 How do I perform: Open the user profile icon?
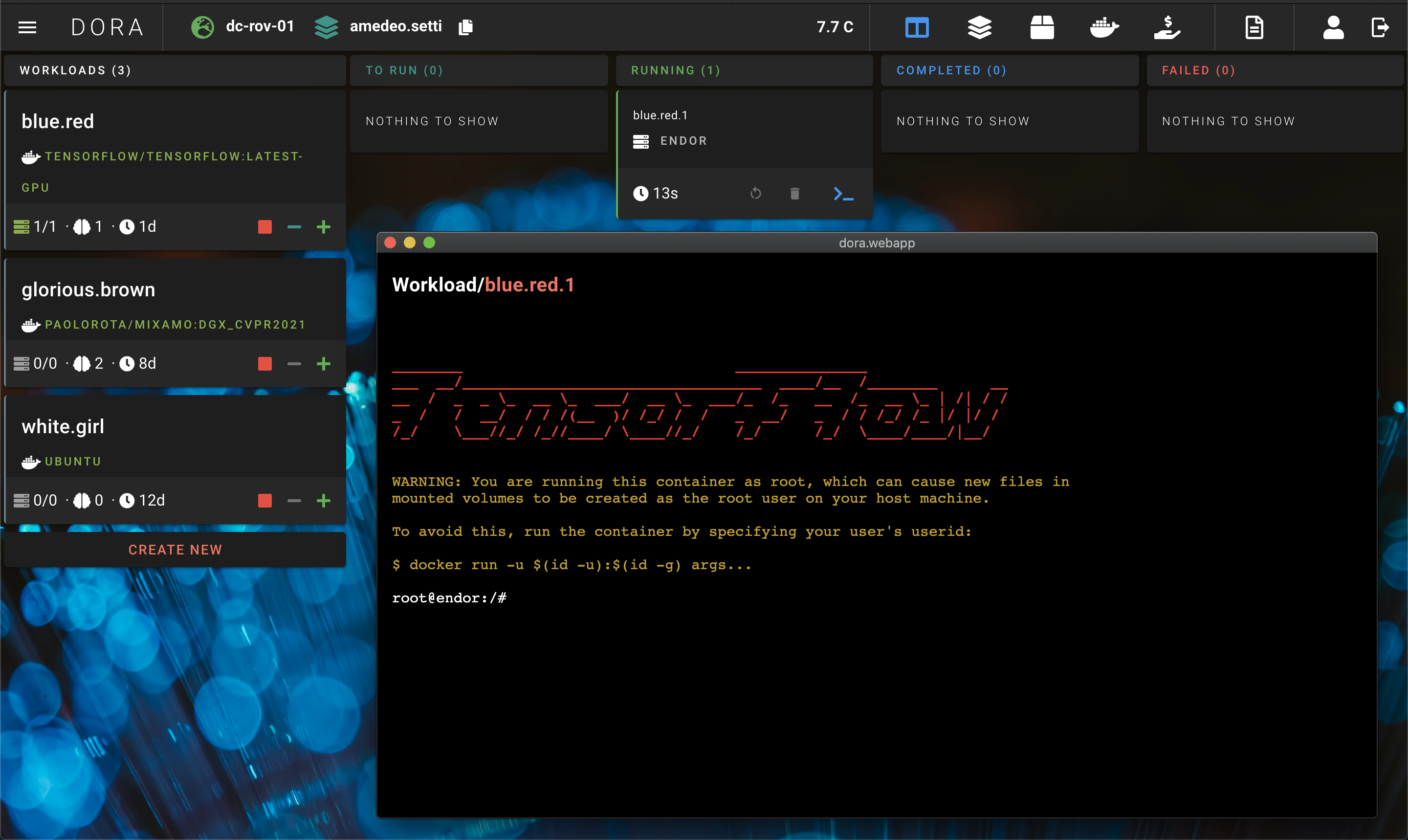[1333, 27]
